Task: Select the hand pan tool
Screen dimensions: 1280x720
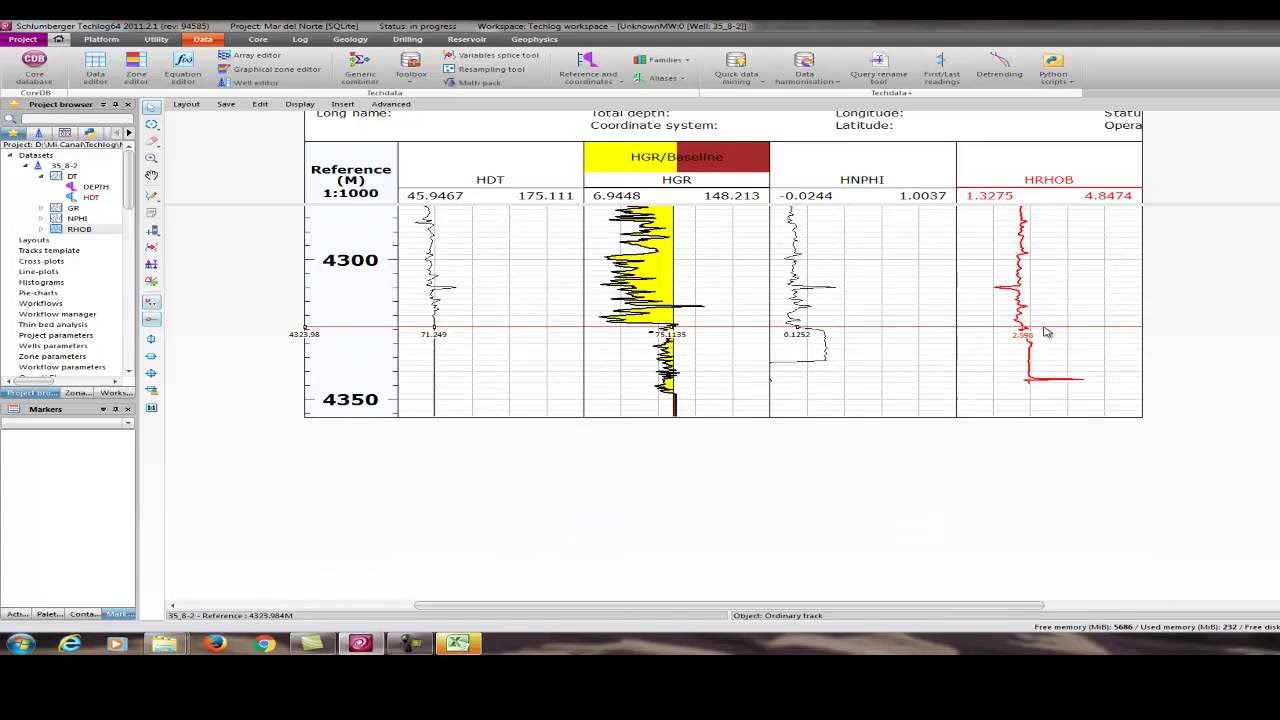Action: [151, 176]
